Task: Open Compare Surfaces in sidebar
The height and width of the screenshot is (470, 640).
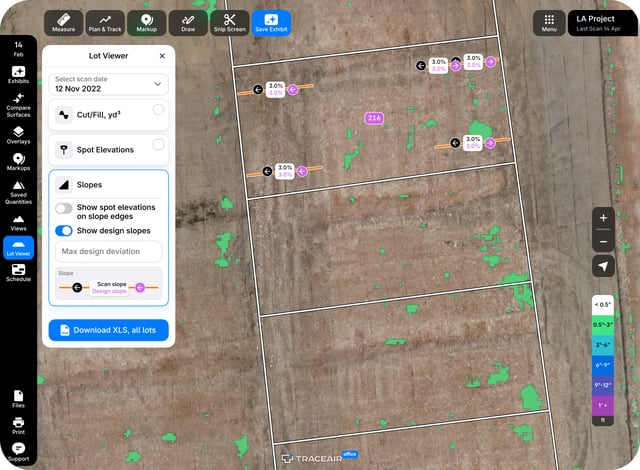Action: click(18, 105)
